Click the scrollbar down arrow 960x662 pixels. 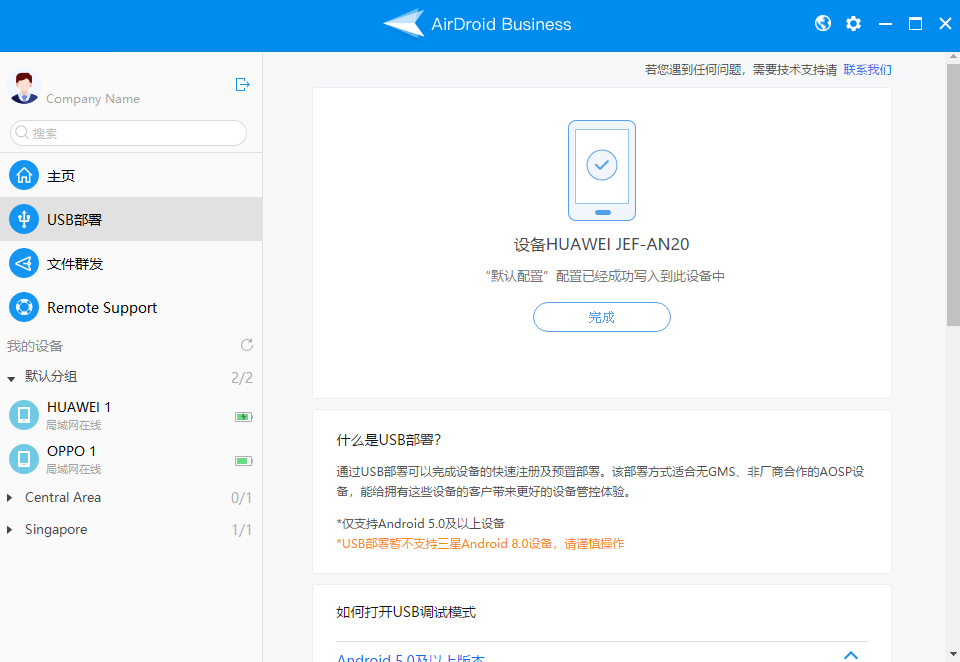point(953,655)
